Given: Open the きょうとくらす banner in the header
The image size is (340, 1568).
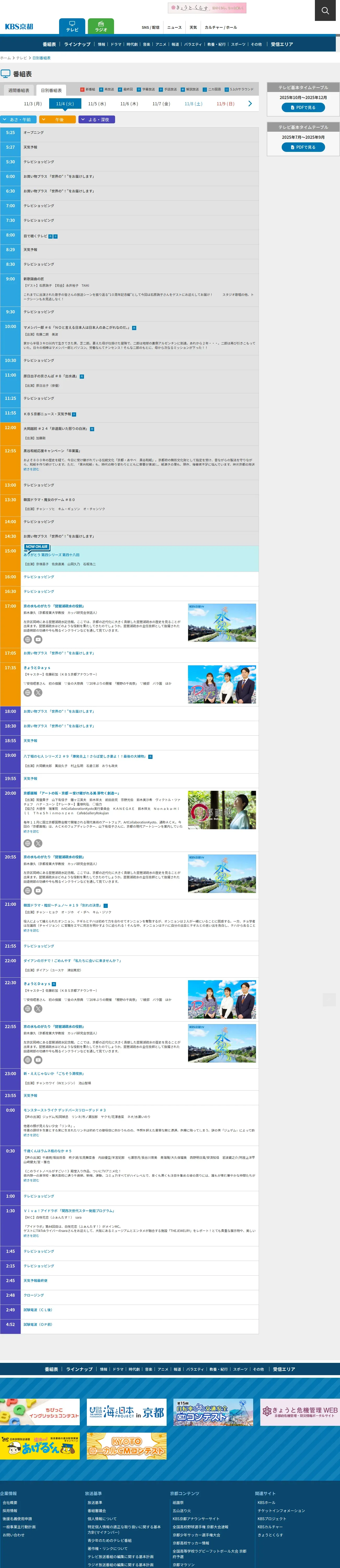Looking at the screenshot, I should tap(207, 8).
